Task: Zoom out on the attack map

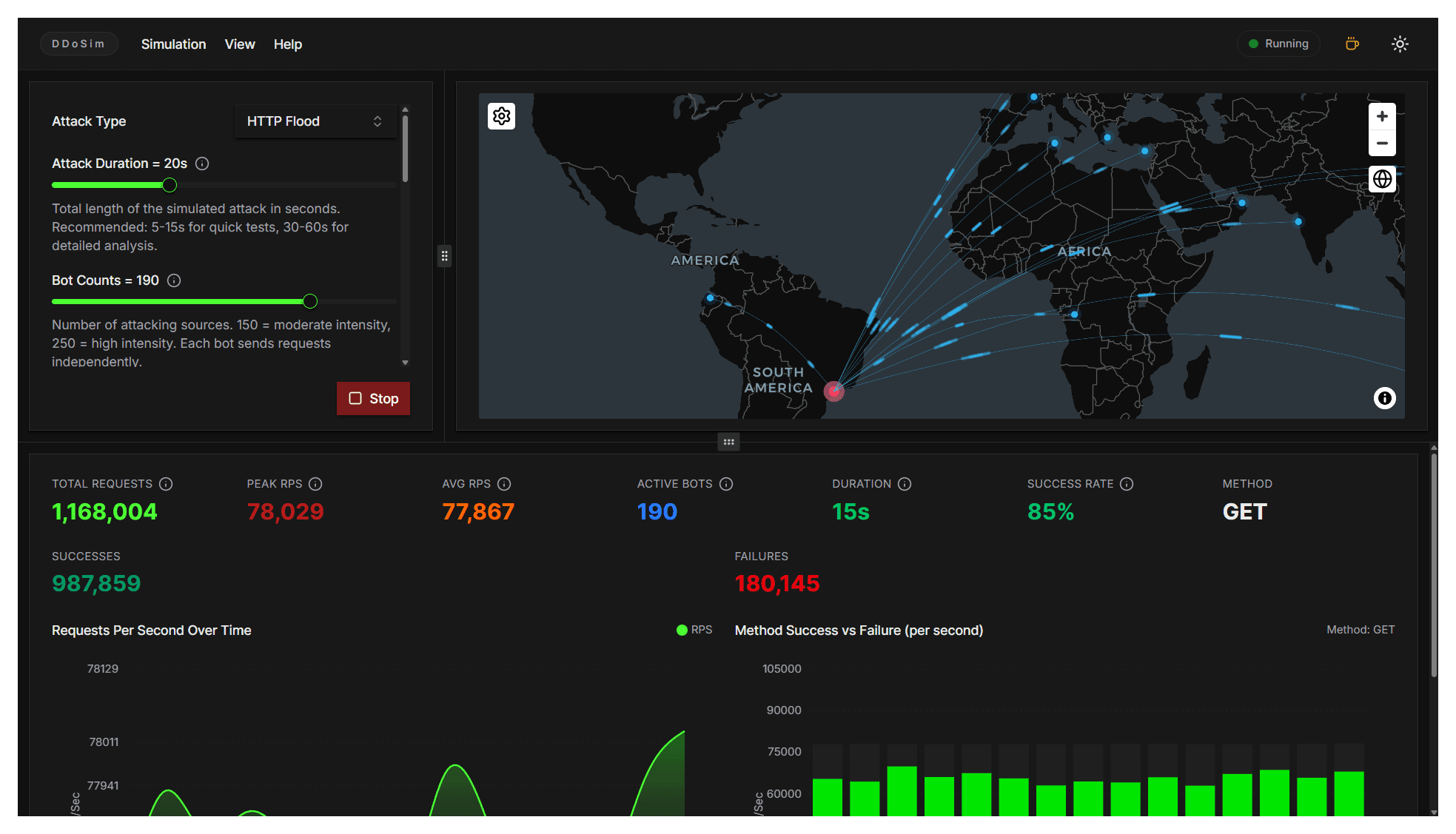Action: 1381,143
